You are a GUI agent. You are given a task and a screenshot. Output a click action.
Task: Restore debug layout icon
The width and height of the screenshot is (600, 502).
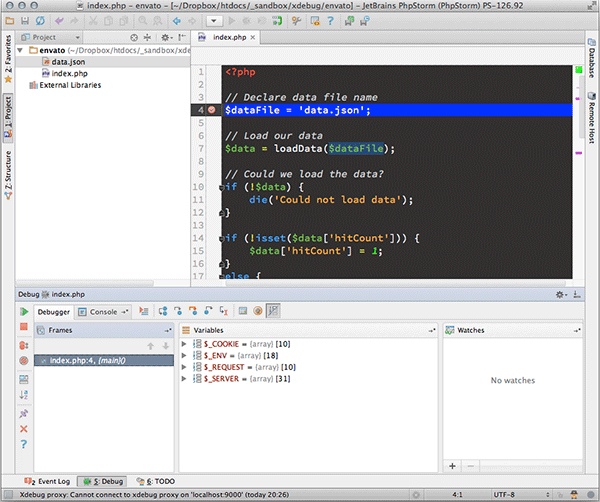24,379
